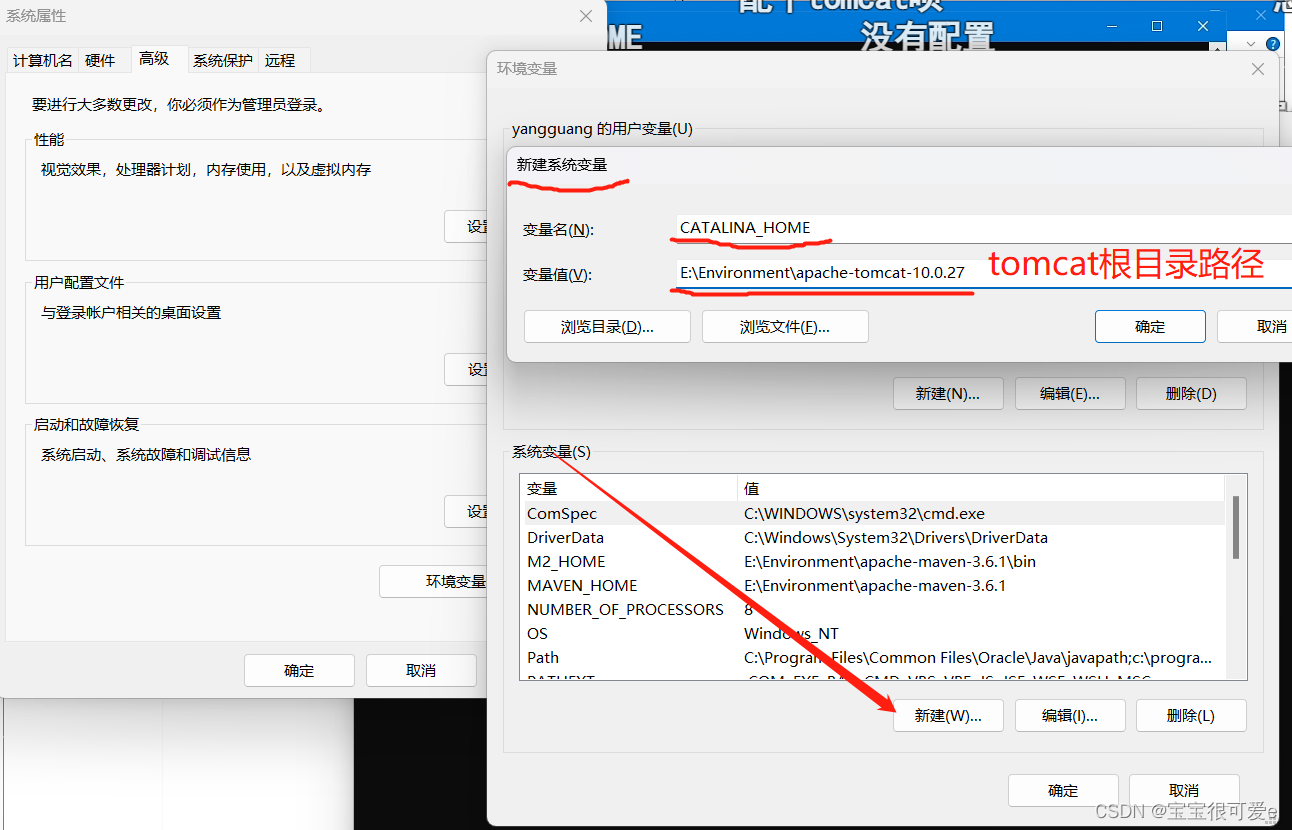Click 删除(L) for system variables
This screenshot has width=1292, height=830.
tap(1192, 715)
